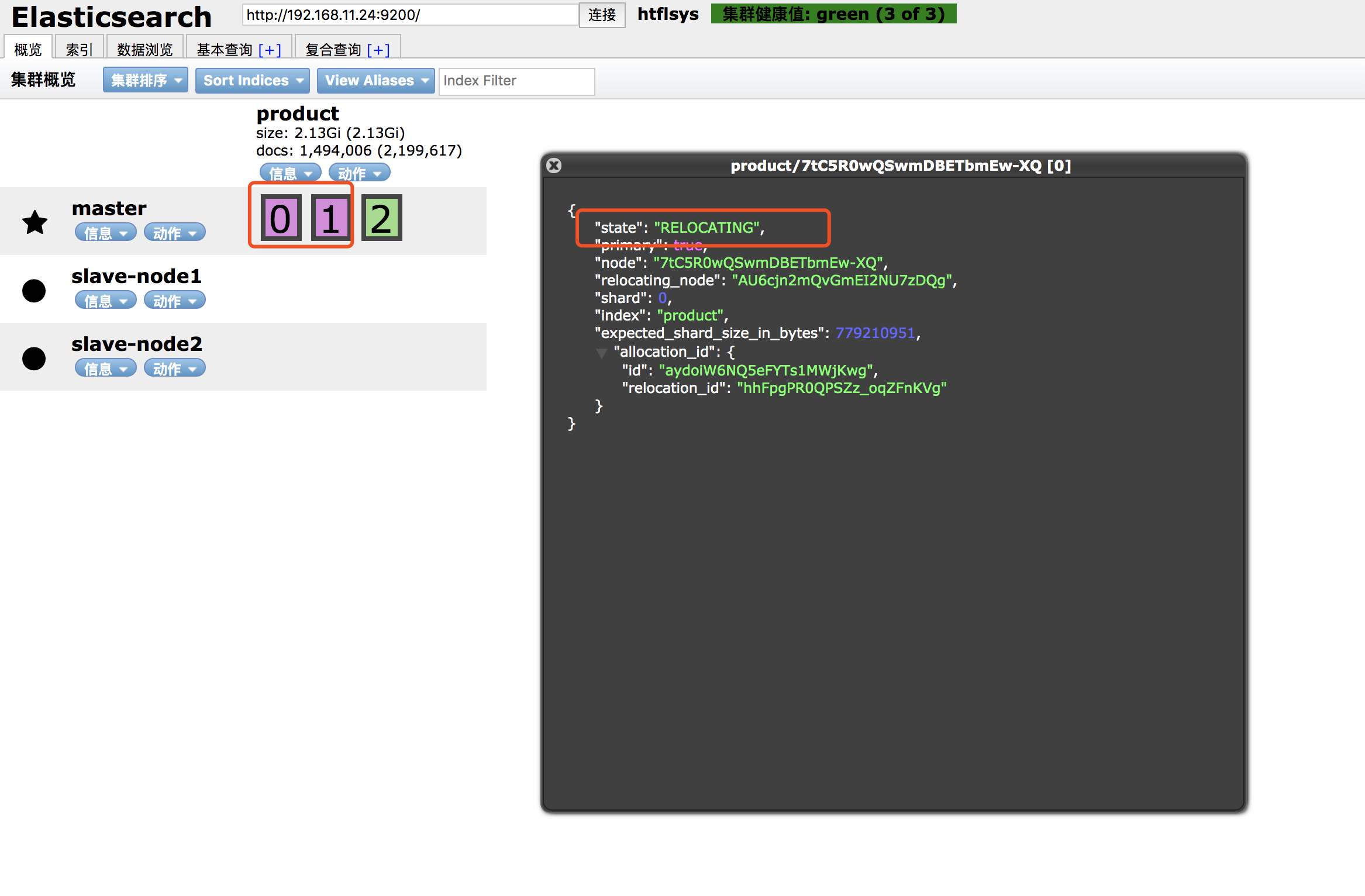Open master node 动作 menu
Image resolution: width=1365 pixels, height=896 pixels.
(174, 233)
